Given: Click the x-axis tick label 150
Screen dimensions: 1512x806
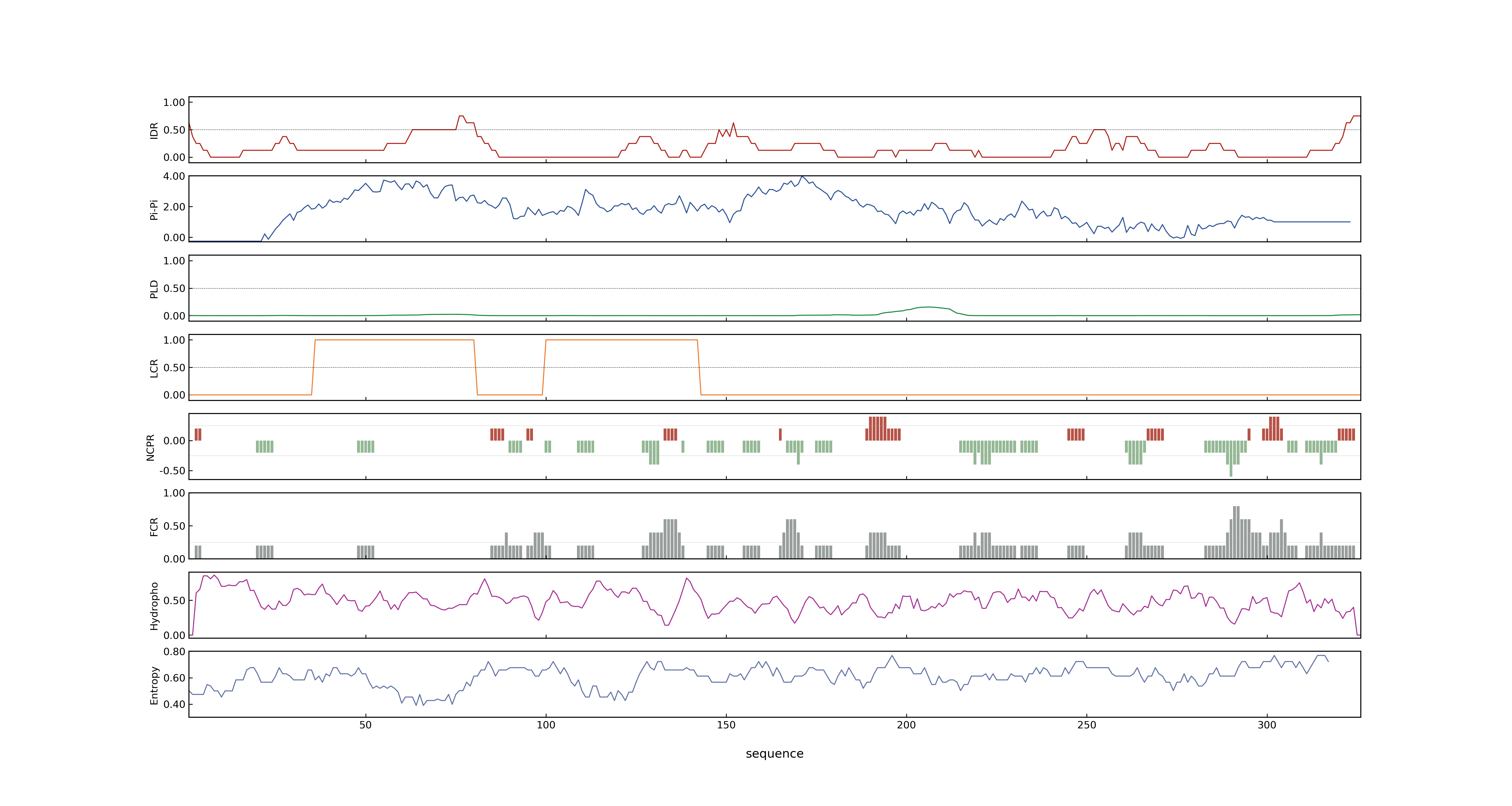Looking at the screenshot, I should 726,725.
